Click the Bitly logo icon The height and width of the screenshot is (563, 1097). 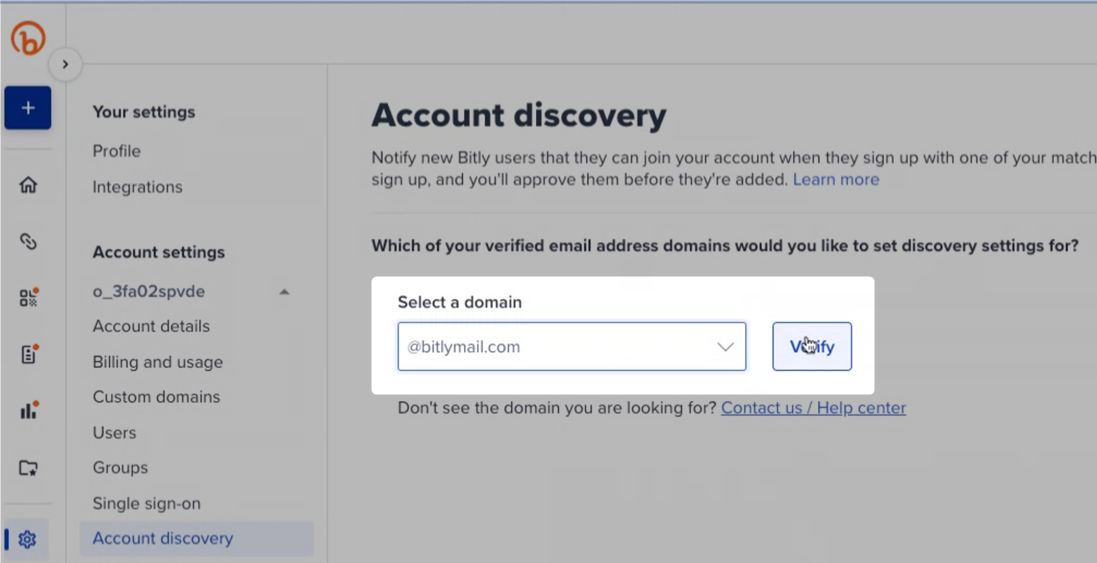(28, 38)
